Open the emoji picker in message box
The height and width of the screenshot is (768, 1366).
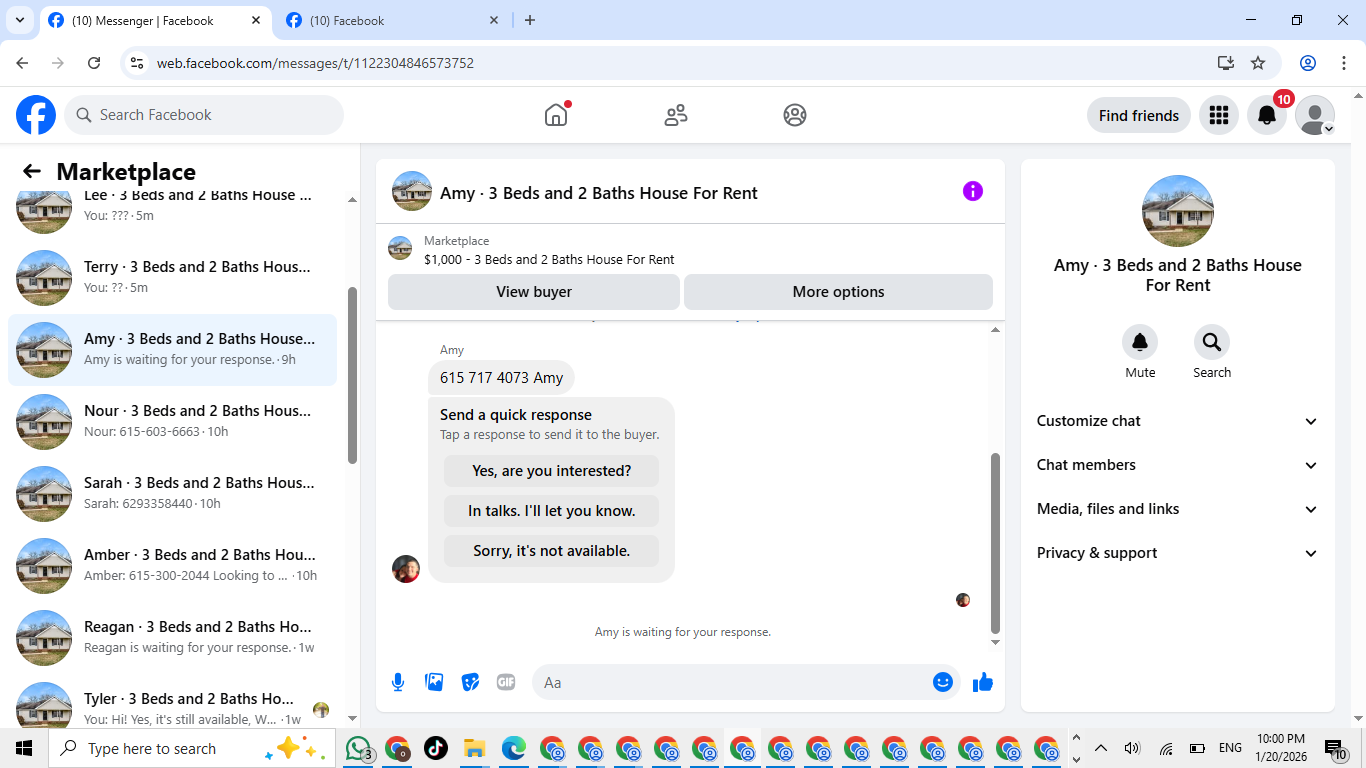point(943,682)
